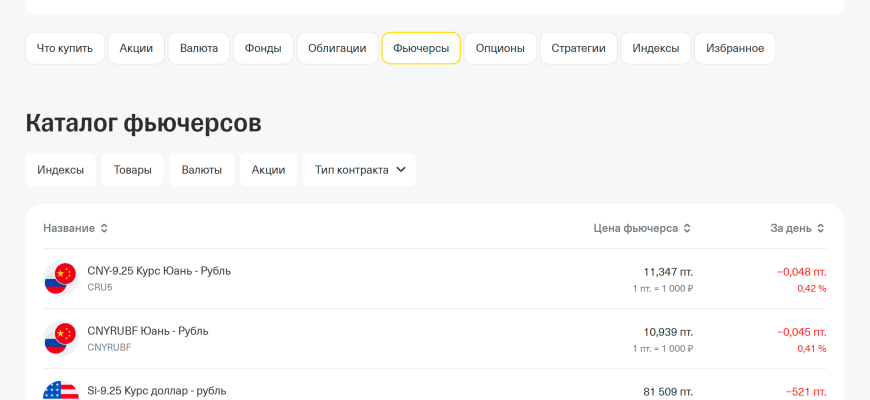870x400 pixels.
Task: Filter futures by Валюты chip
Action: [202, 170]
